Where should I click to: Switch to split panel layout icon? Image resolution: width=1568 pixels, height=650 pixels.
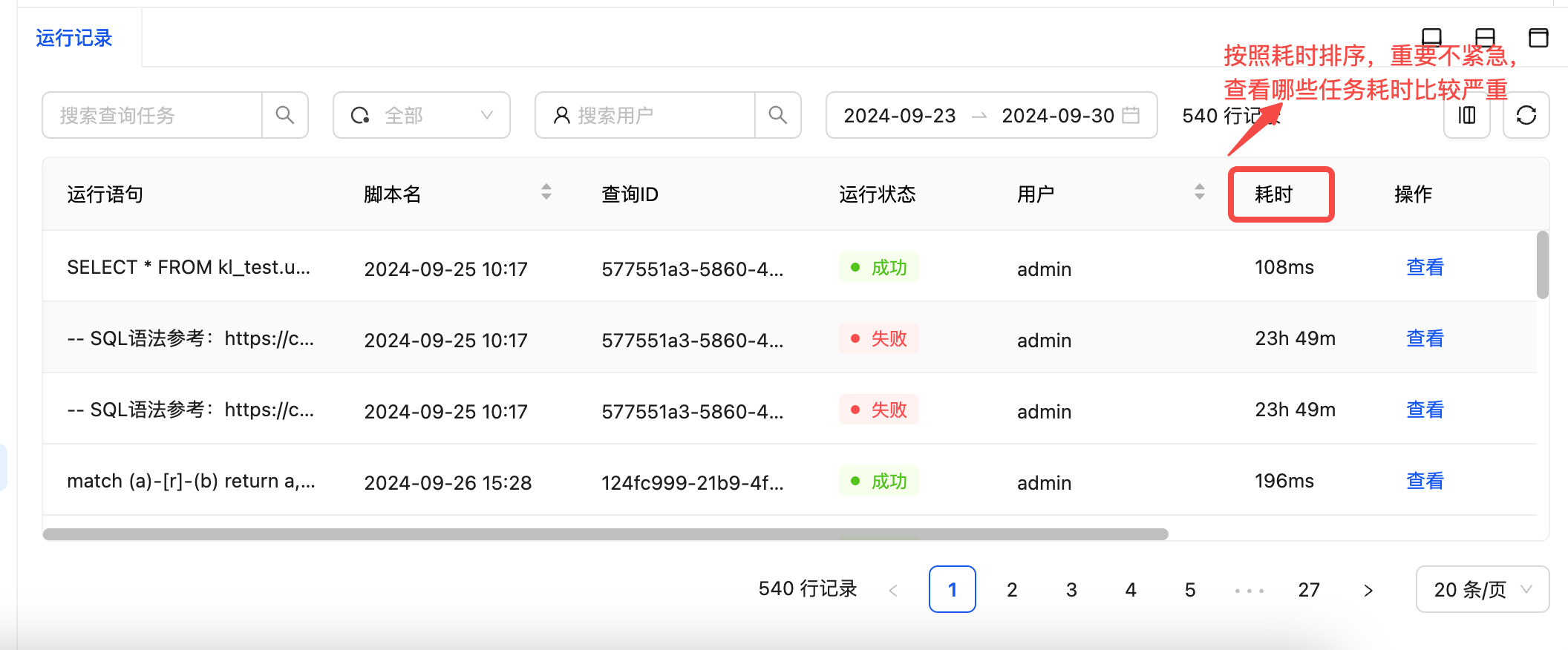click(1485, 37)
